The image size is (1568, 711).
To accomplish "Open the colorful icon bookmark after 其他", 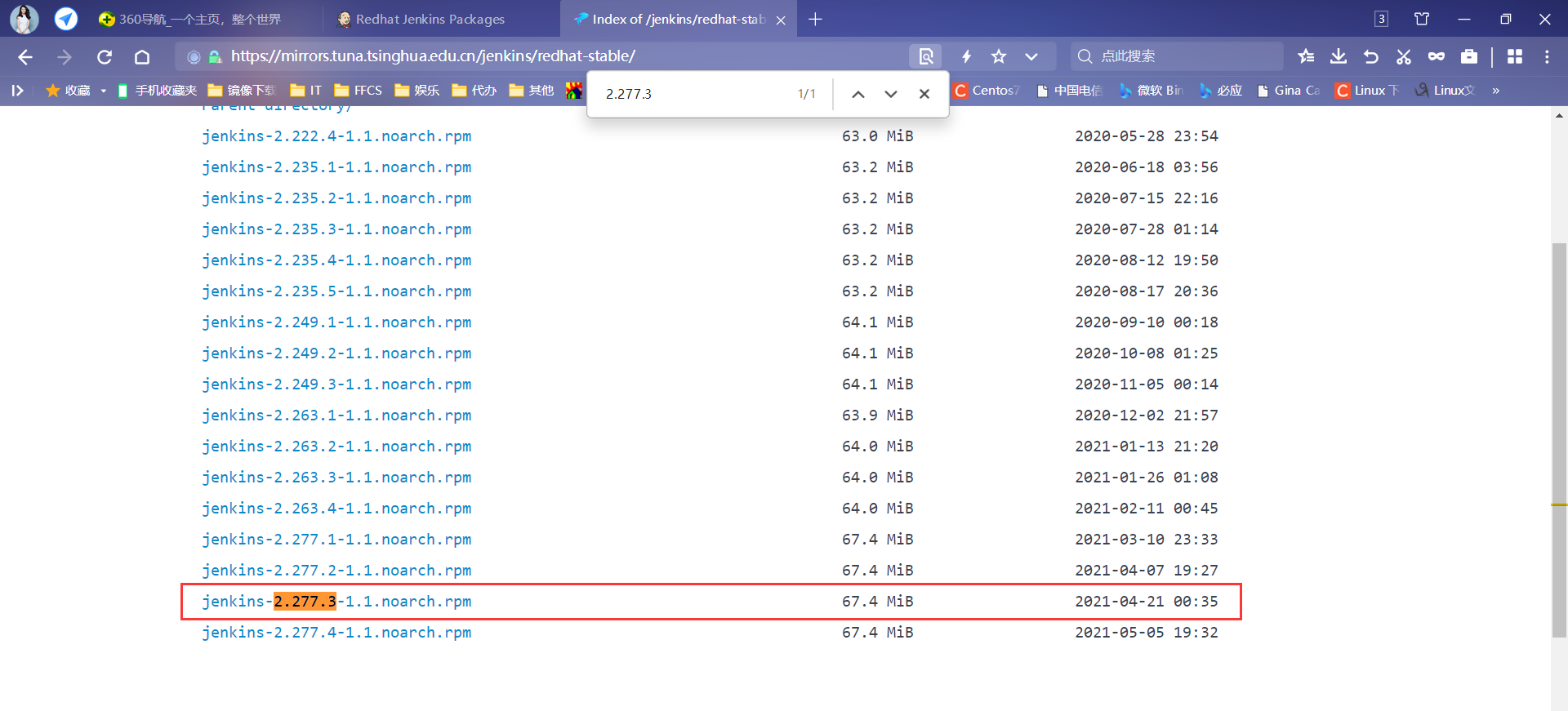I will pyautogui.click(x=574, y=91).
